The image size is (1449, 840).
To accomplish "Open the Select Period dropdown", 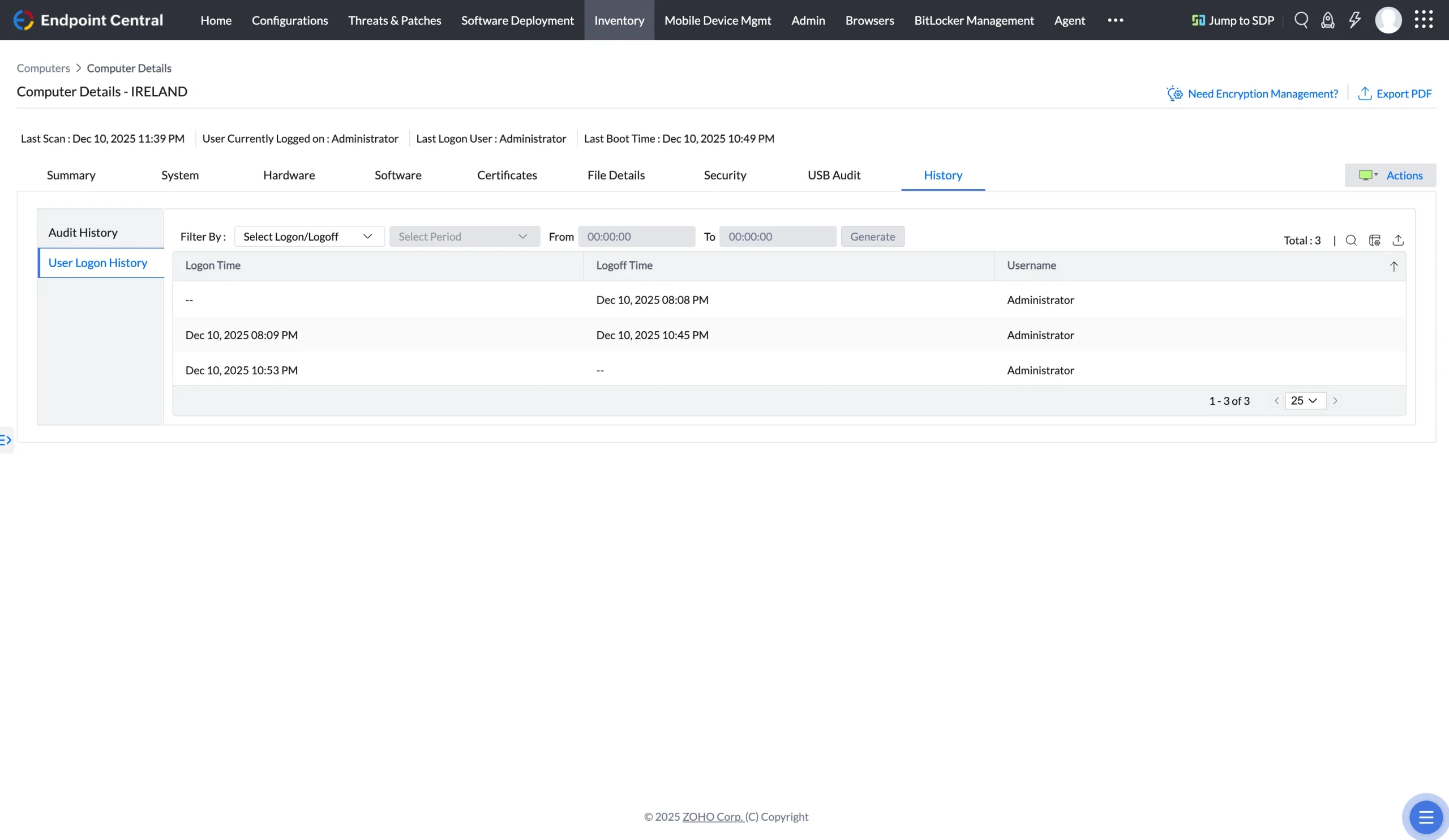I will [x=465, y=236].
